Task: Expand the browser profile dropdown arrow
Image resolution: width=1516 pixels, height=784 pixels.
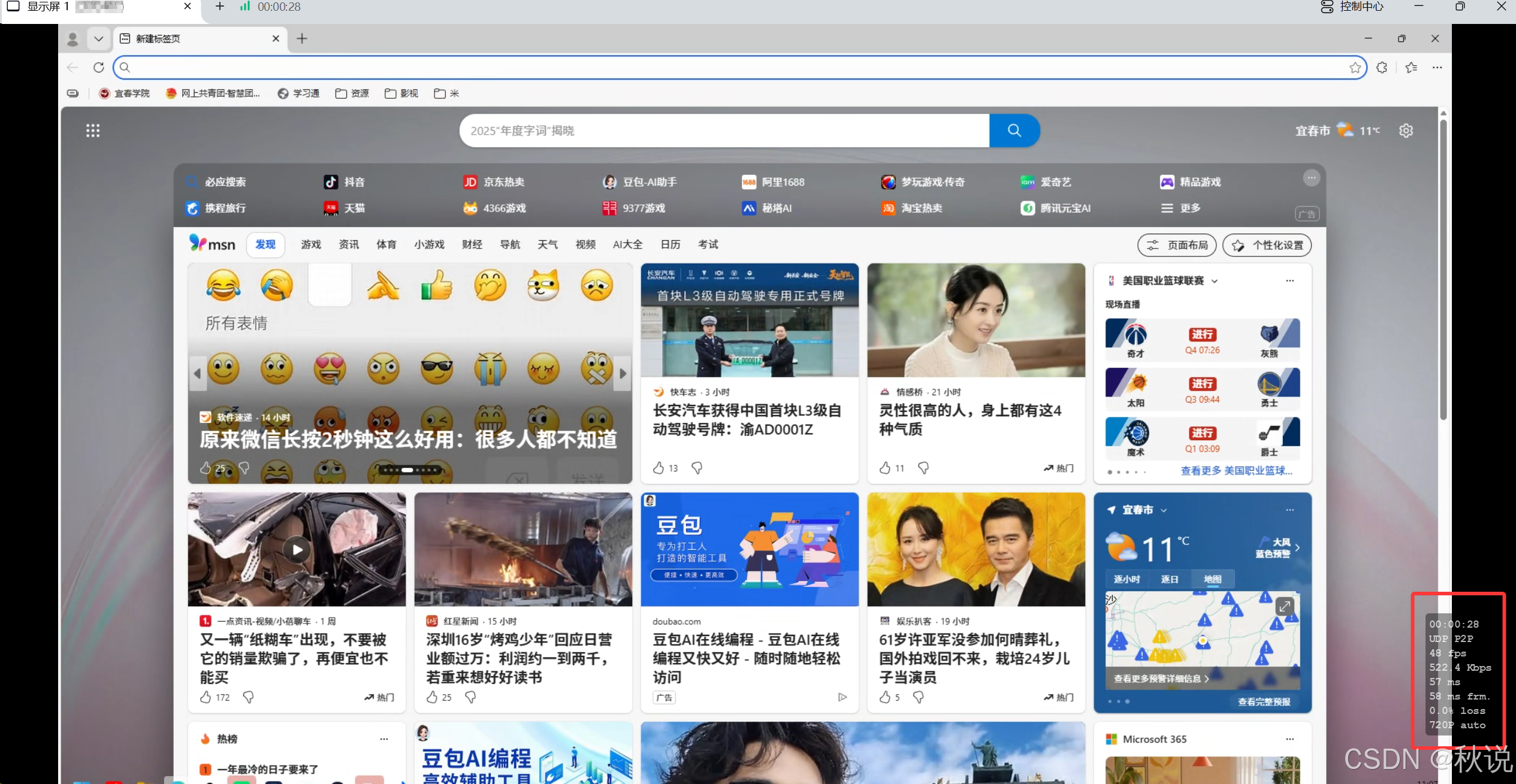Action: coord(98,38)
